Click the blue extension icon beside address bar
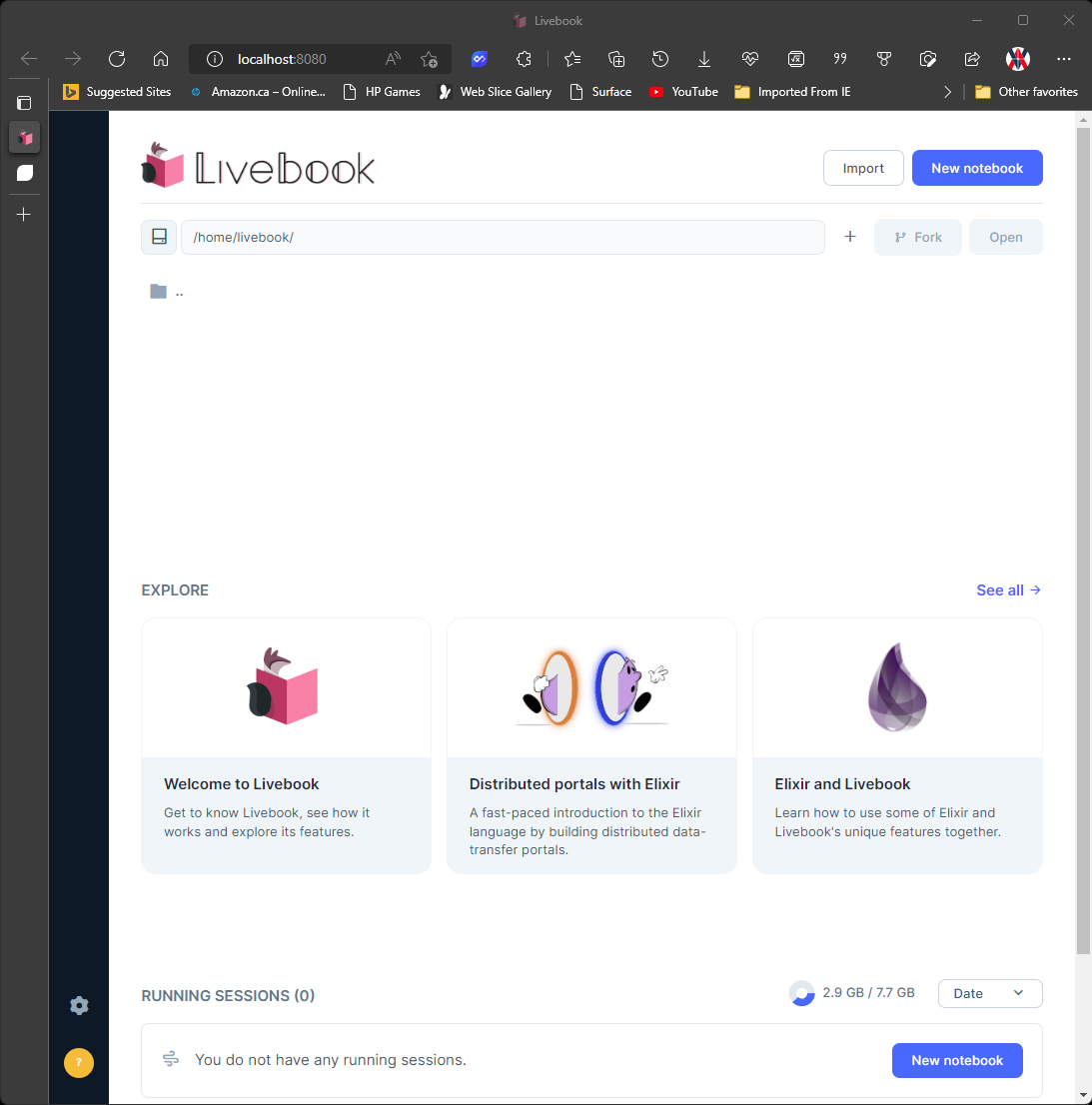Viewport: 1092px width, 1105px height. (480, 59)
